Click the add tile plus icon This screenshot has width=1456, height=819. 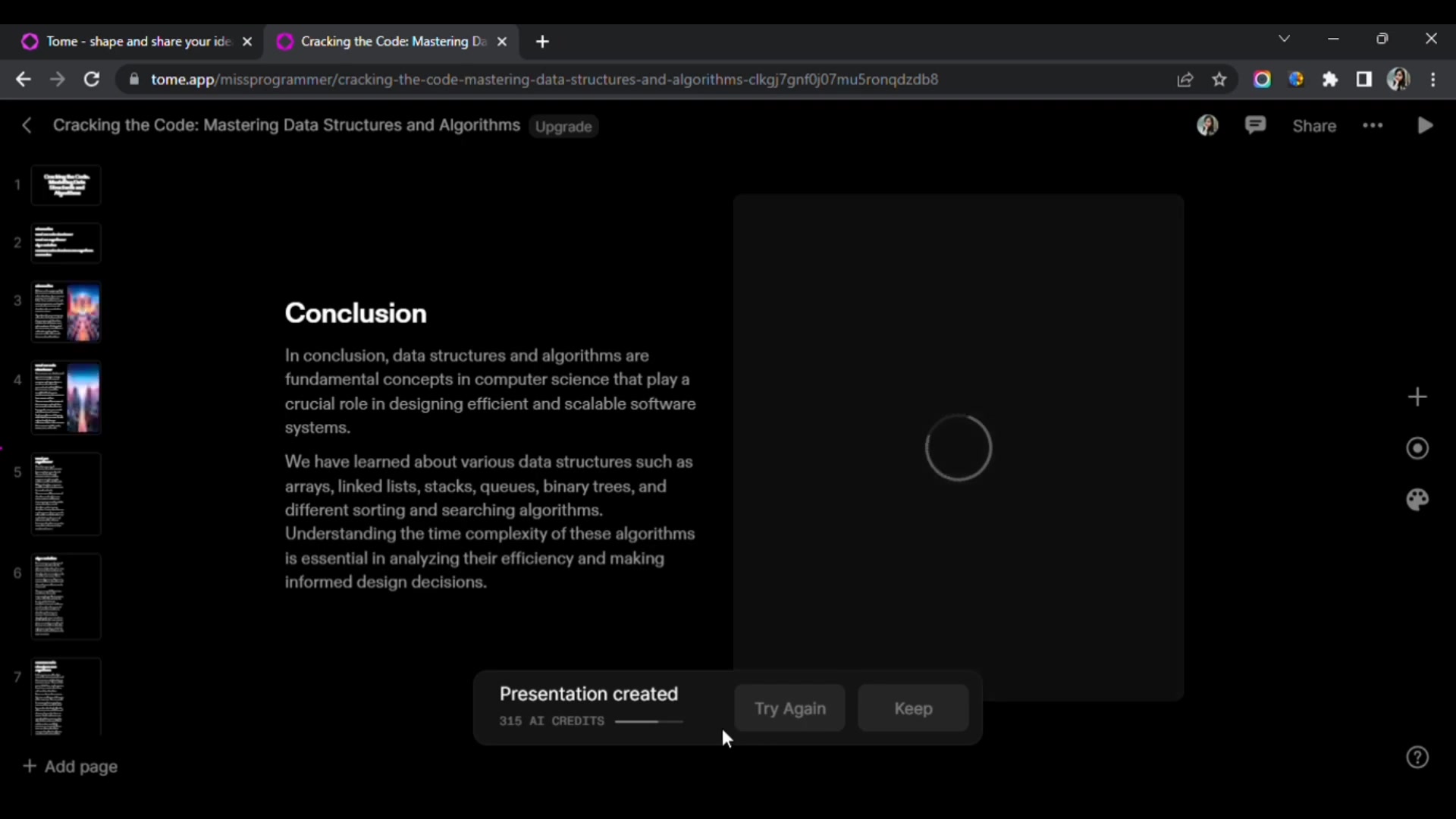(1417, 397)
